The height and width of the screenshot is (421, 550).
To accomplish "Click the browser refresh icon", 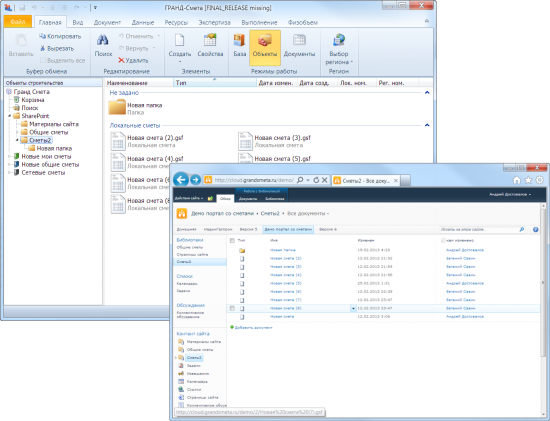I will pos(316,180).
